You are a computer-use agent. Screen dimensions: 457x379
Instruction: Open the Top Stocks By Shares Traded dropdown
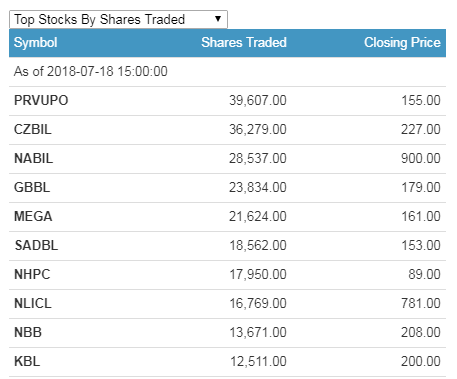click(118, 19)
